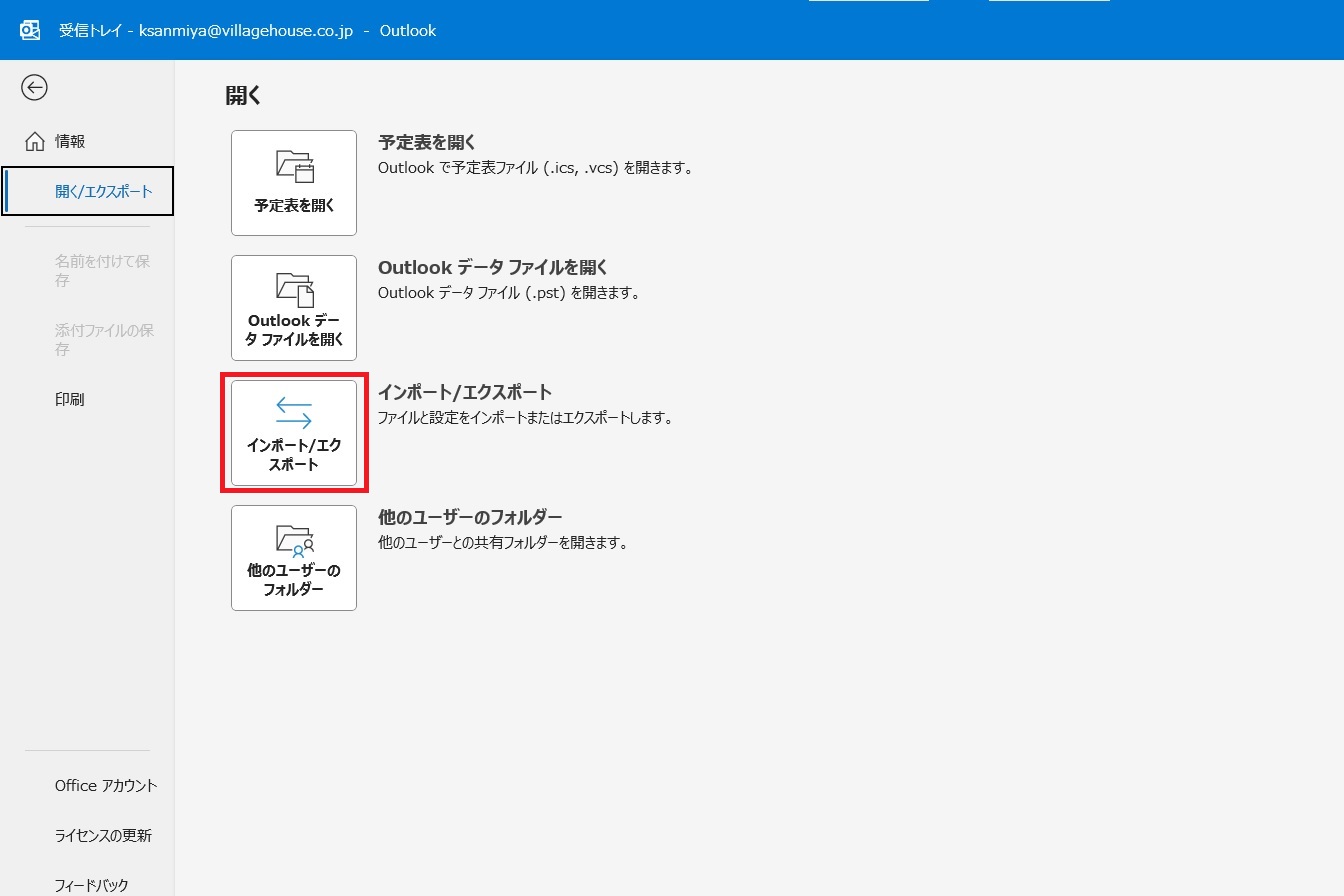Click the 他のユーザーのフォルダー heading text
The width and height of the screenshot is (1344, 896).
(x=470, y=518)
